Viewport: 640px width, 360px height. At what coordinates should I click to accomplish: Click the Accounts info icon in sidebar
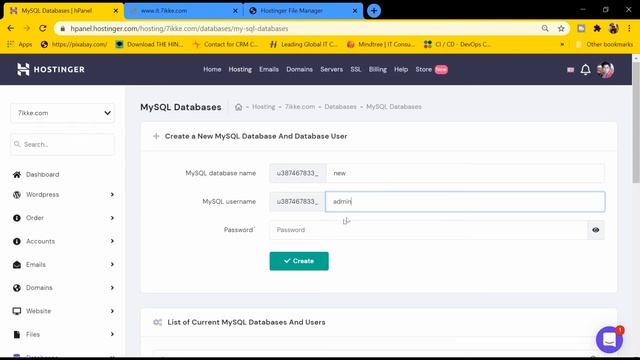click(17, 241)
